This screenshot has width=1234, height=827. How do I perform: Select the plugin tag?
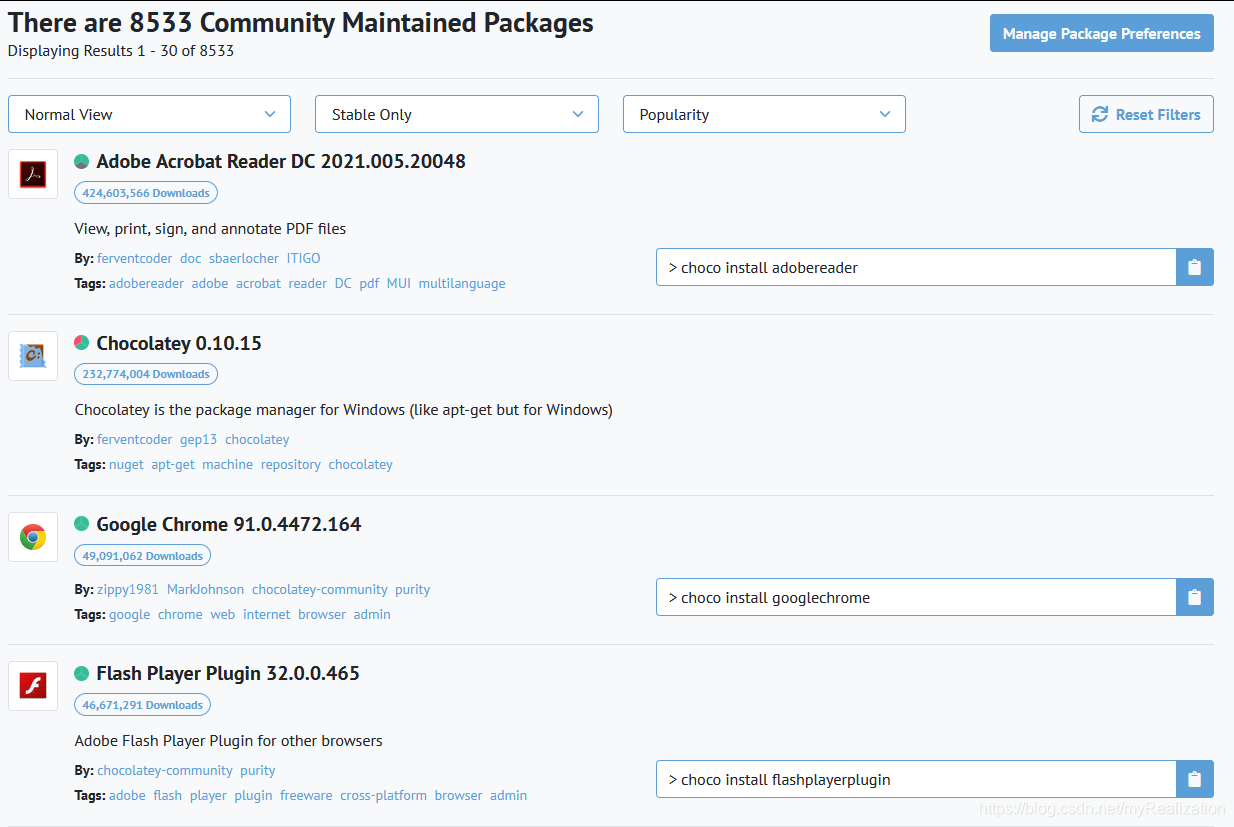pyautogui.click(x=254, y=795)
